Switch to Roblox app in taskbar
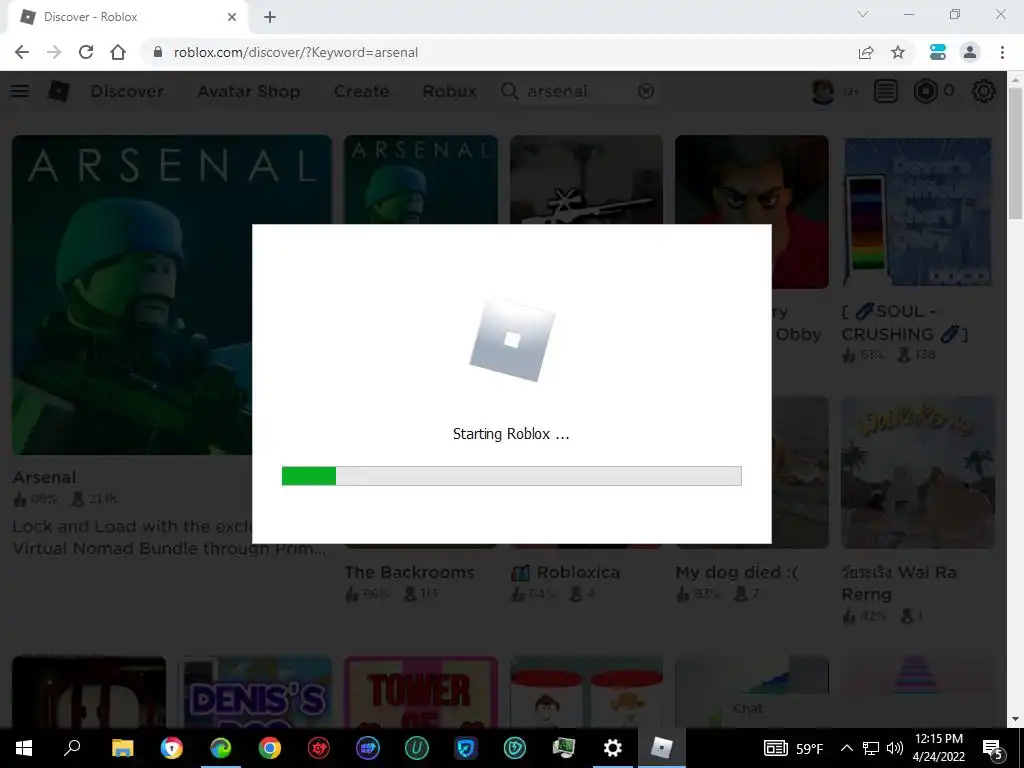The width and height of the screenshot is (1024, 768). coord(662,748)
